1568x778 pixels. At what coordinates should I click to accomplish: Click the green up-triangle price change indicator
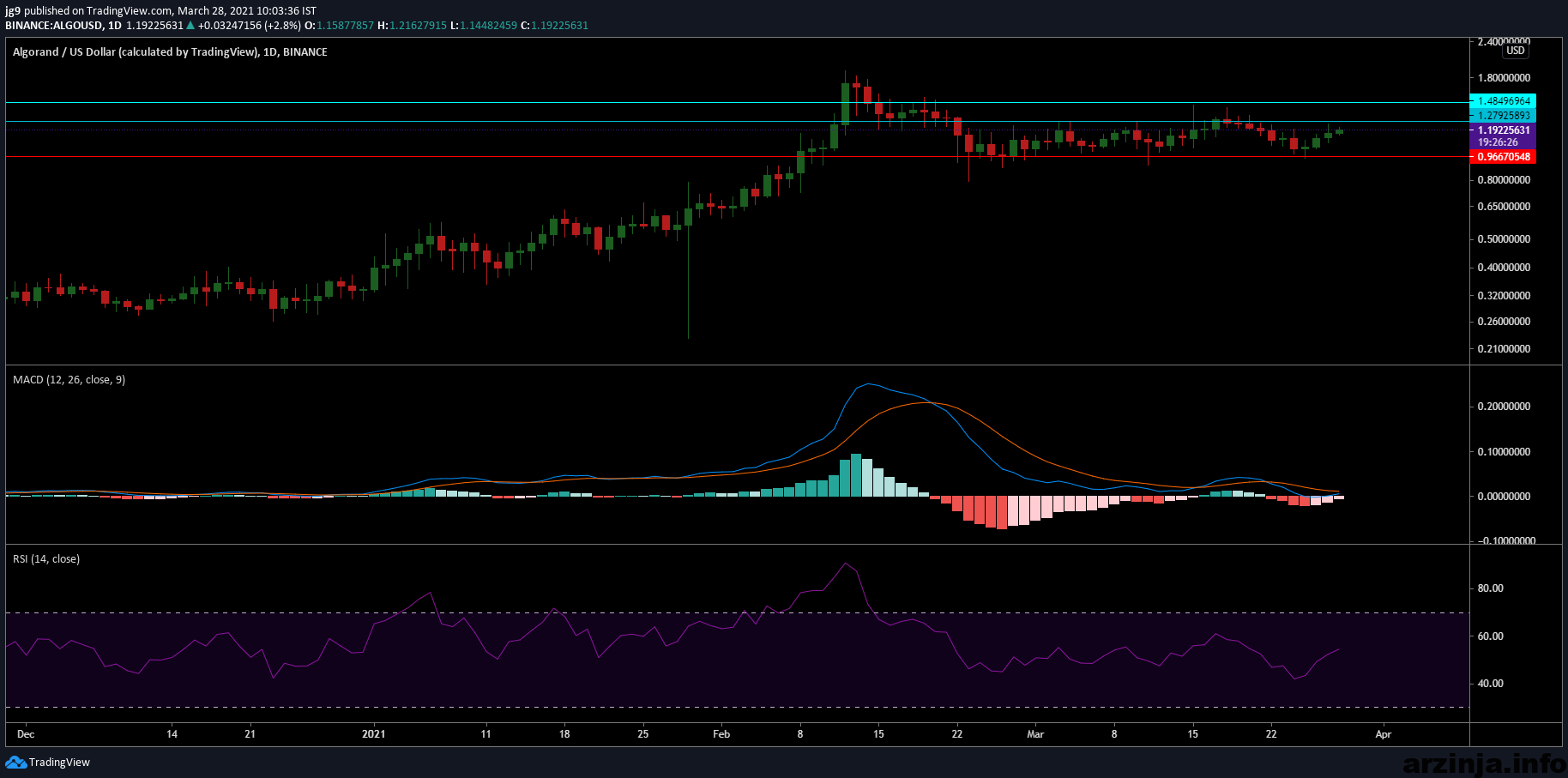(190, 25)
